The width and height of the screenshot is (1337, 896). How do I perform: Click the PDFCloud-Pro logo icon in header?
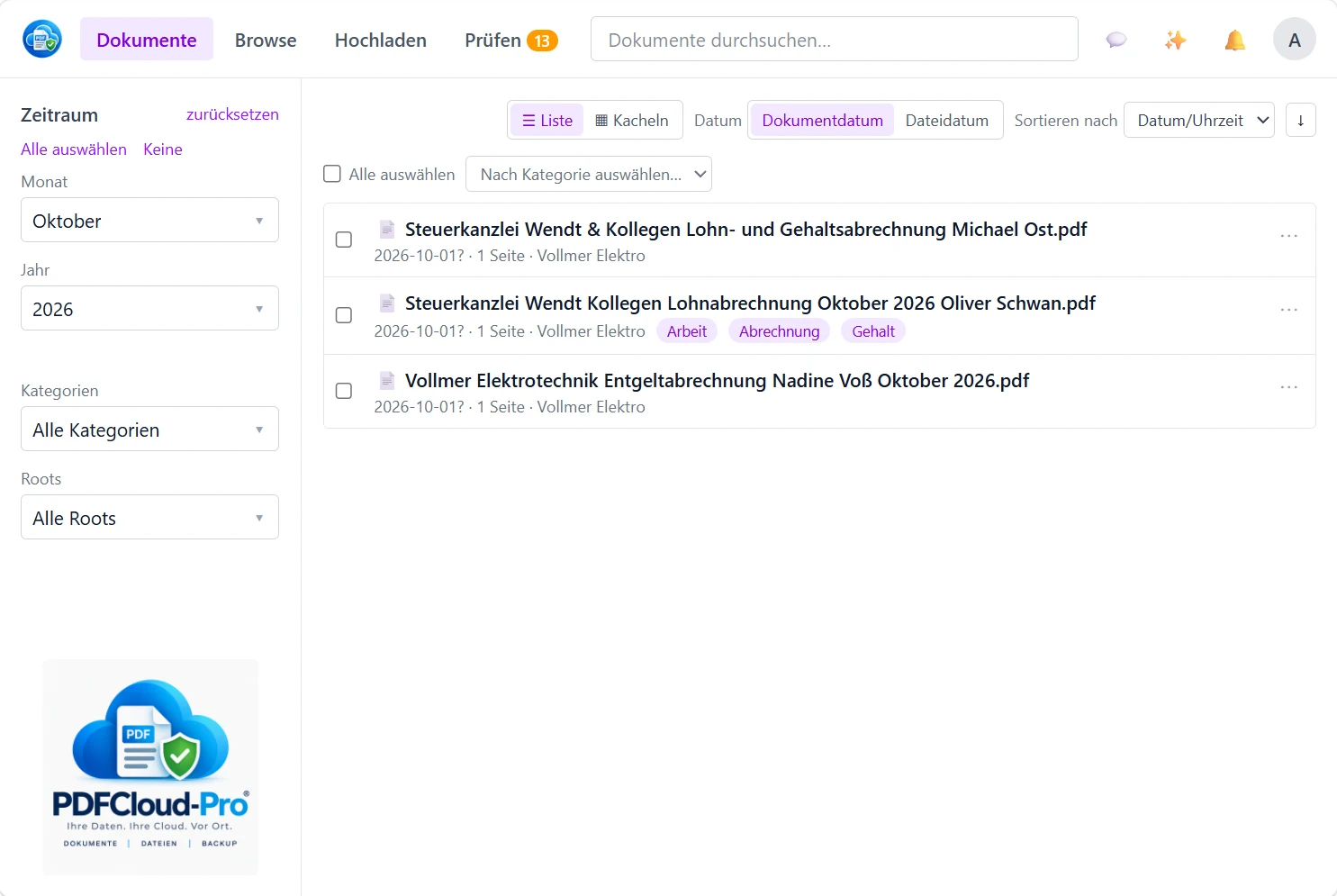[x=42, y=39]
